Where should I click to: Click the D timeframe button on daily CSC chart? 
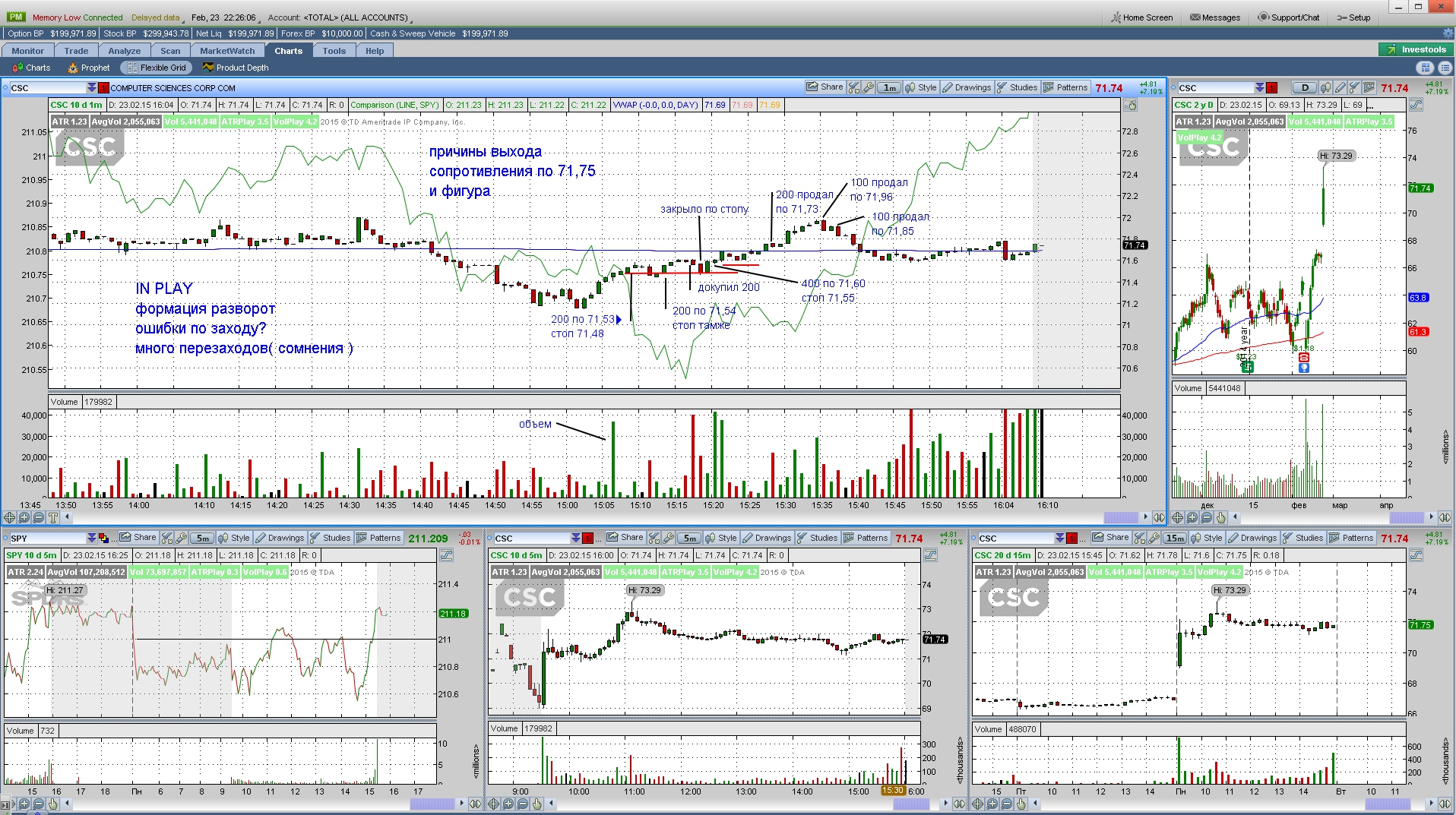click(1305, 88)
